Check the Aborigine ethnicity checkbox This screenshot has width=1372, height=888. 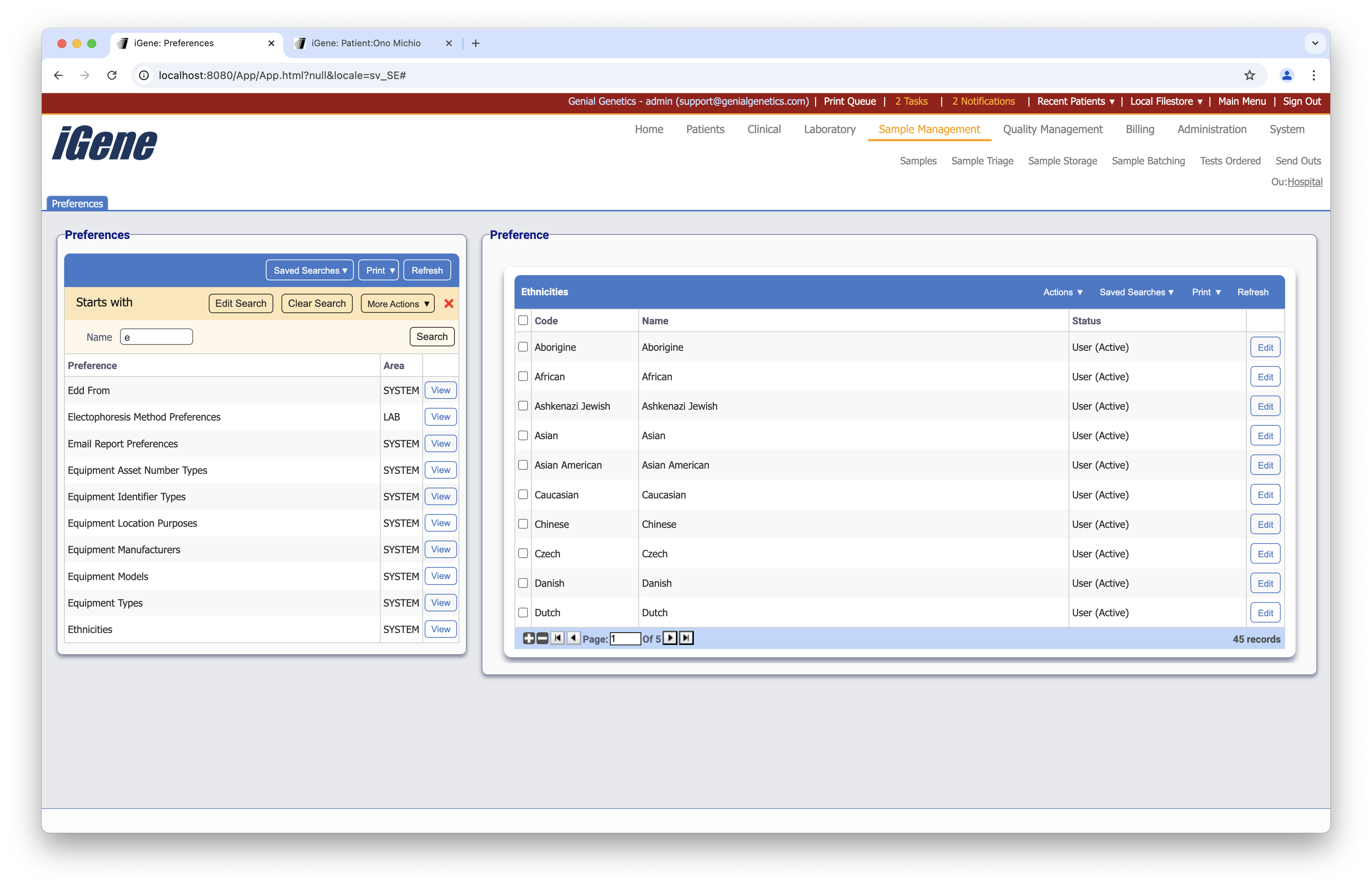[x=523, y=347]
